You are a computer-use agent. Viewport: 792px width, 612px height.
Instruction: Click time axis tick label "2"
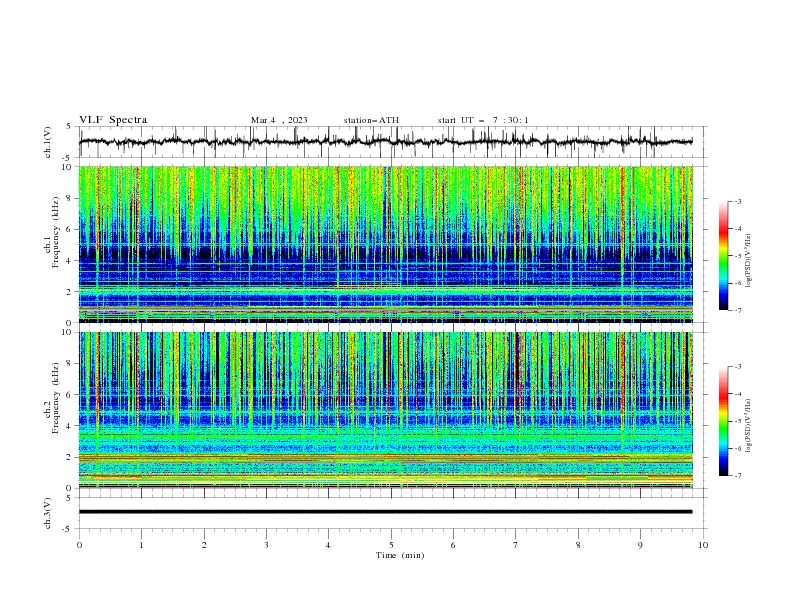coord(204,545)
